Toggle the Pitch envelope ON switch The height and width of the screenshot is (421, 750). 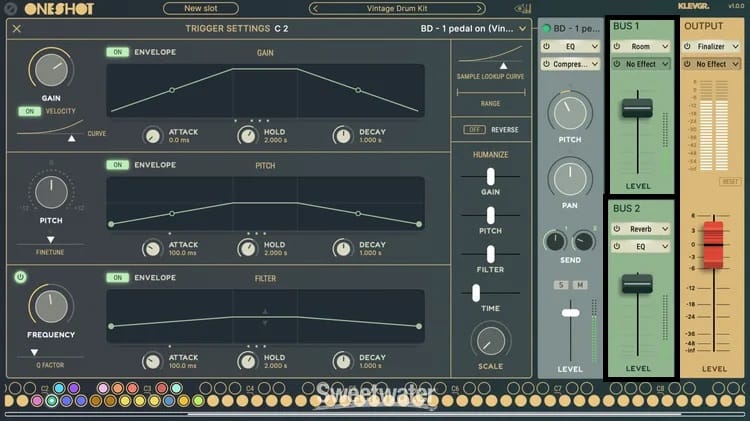pos(118,165)
